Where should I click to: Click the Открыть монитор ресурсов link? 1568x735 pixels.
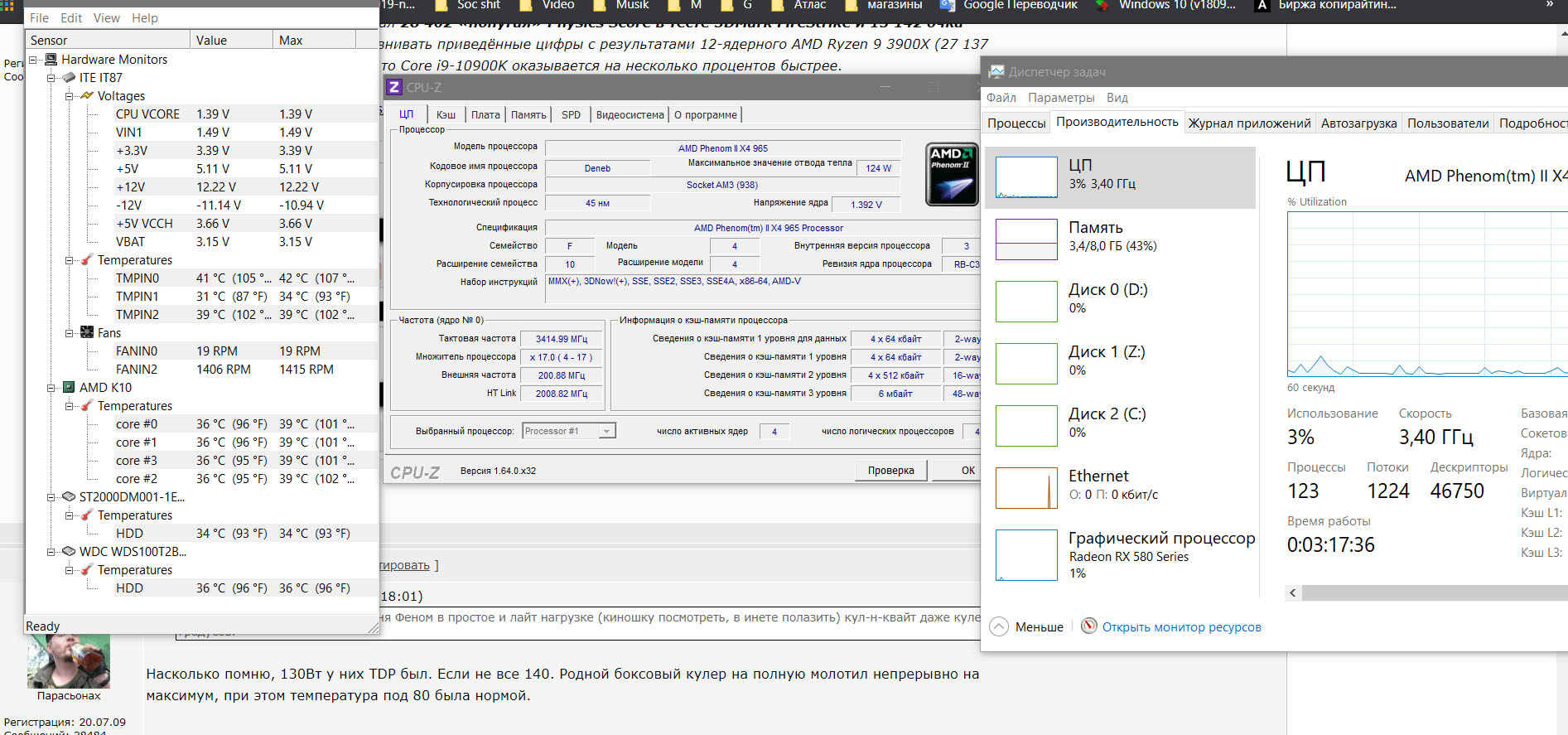[1181, 627]
